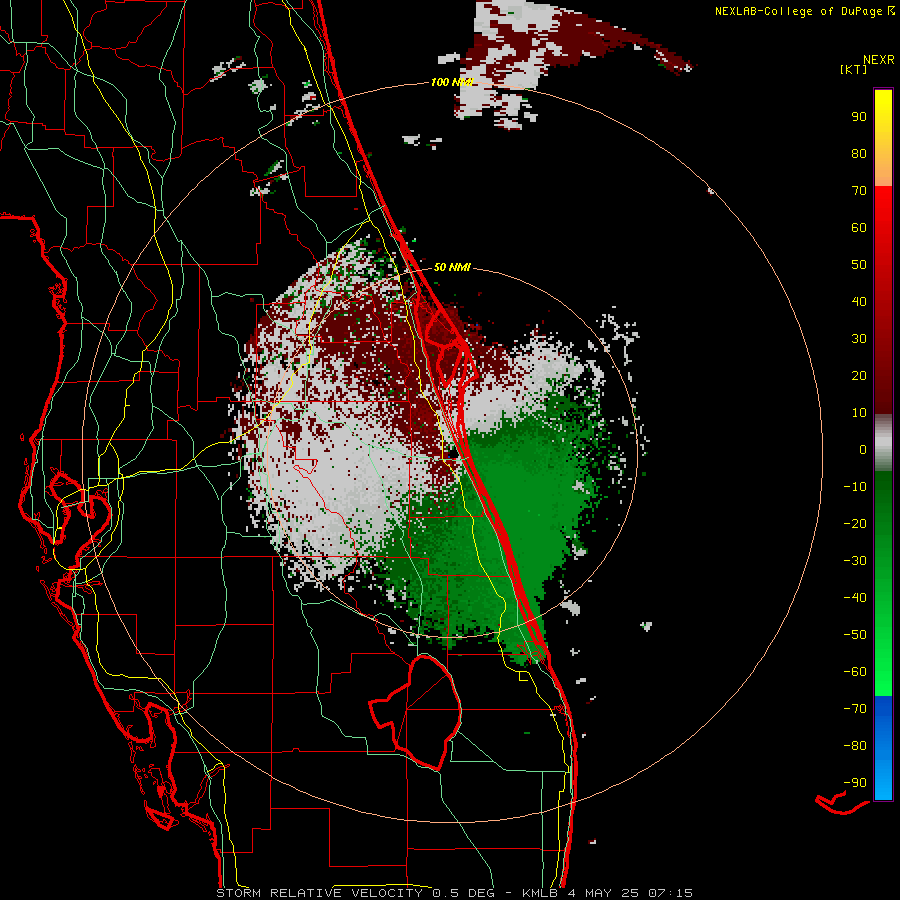Click the 50 NMI range ring label
Viewport: 900px width, 900px height.
point(452,267)
